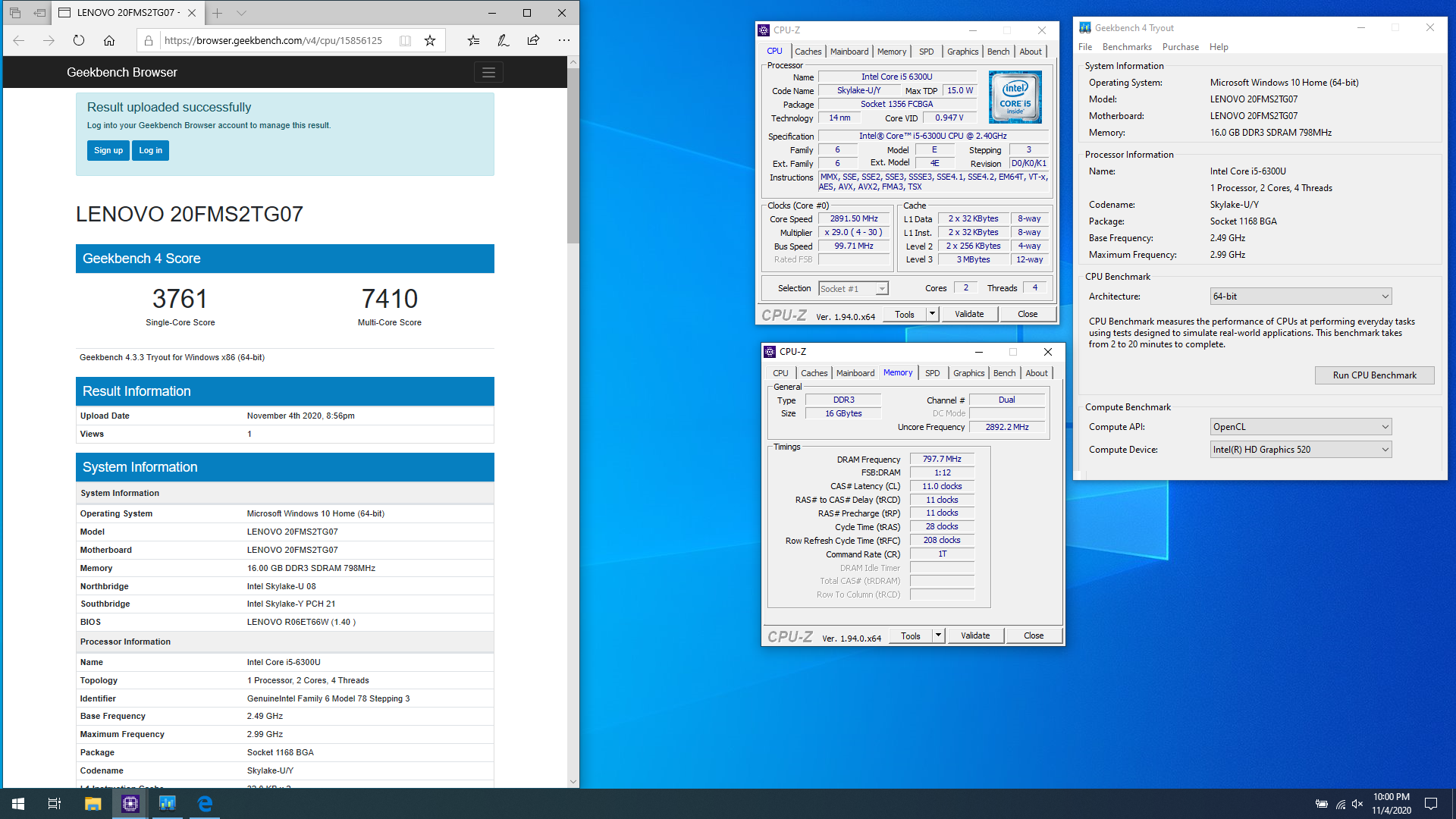This screenshot has width=1456, height=819.
Task: Click the Geekbench Browser heading link
Action: 122,73
